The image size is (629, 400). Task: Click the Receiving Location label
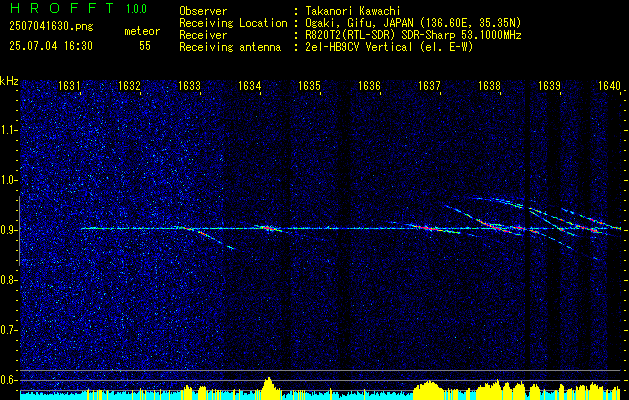coord(233,23)
